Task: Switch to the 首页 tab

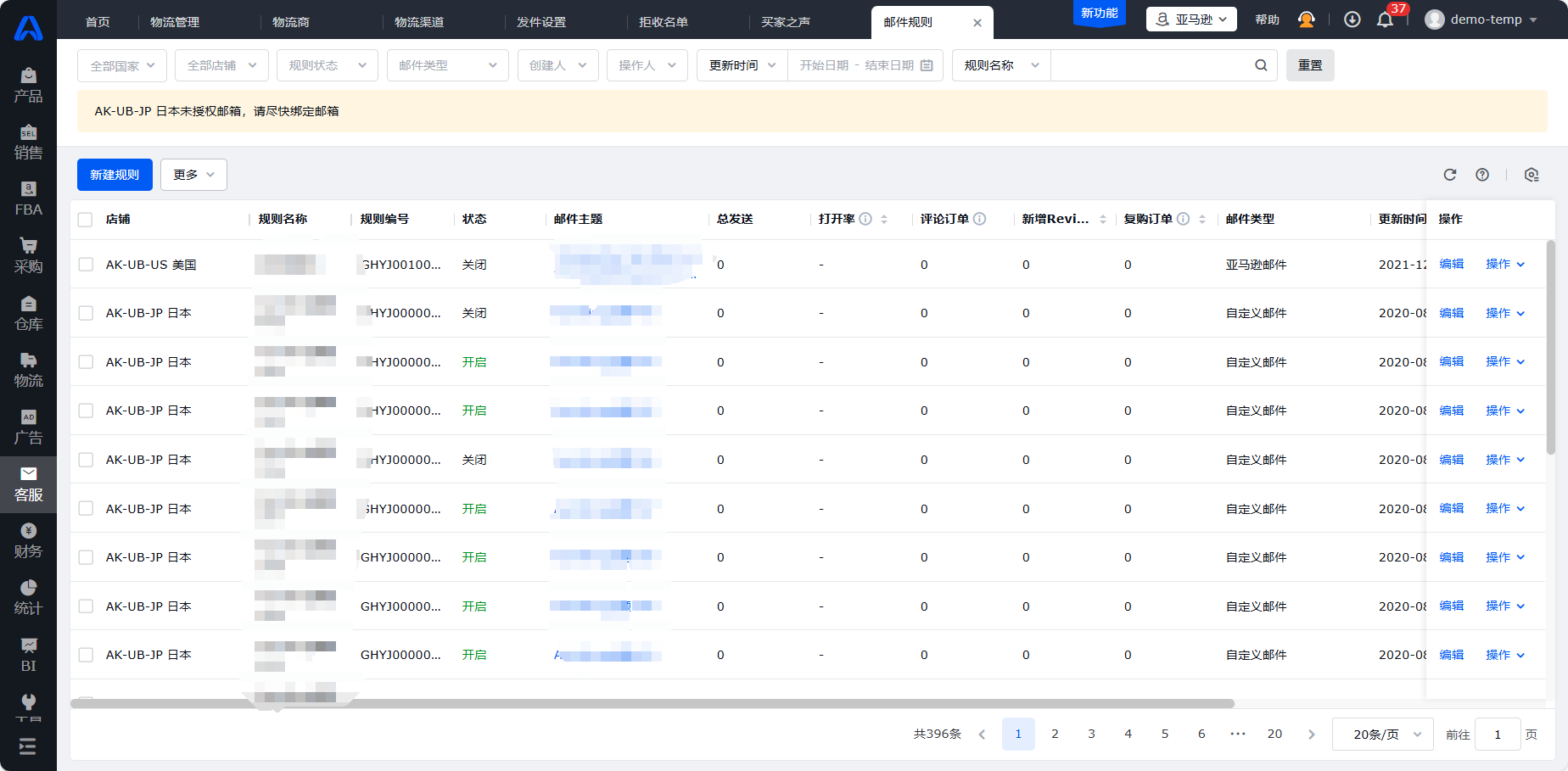Action: (98, 22)
